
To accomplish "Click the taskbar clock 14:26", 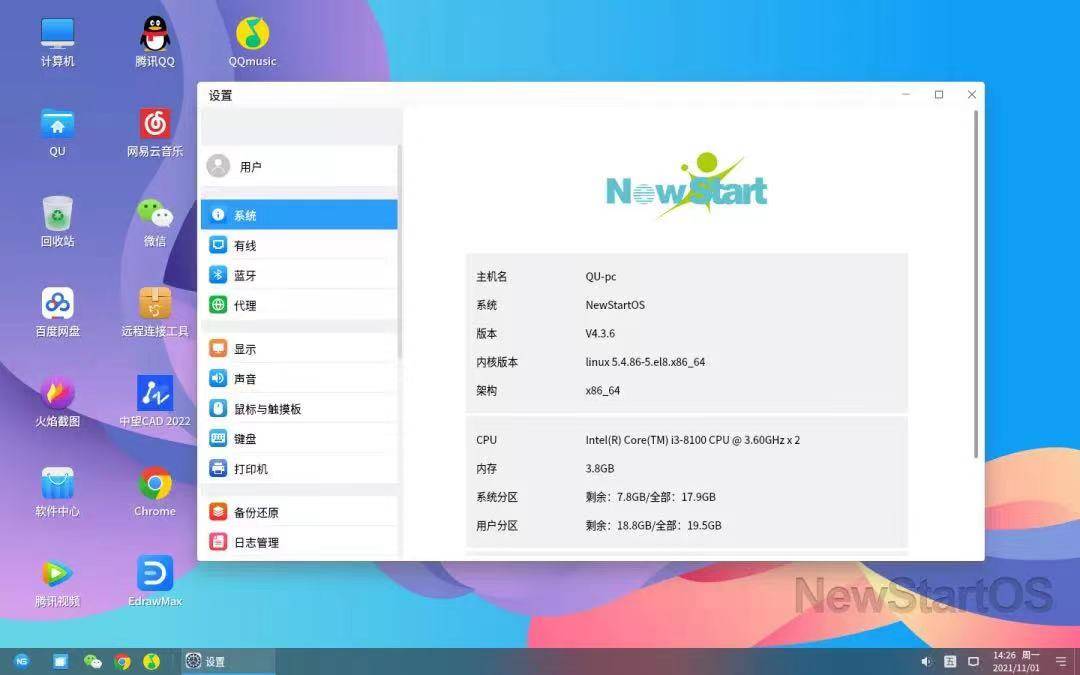I will (x=1016, y=661).
